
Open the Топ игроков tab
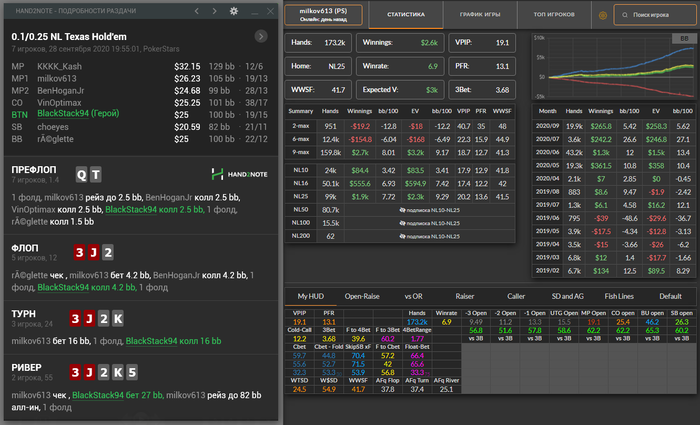coord(554,16)
